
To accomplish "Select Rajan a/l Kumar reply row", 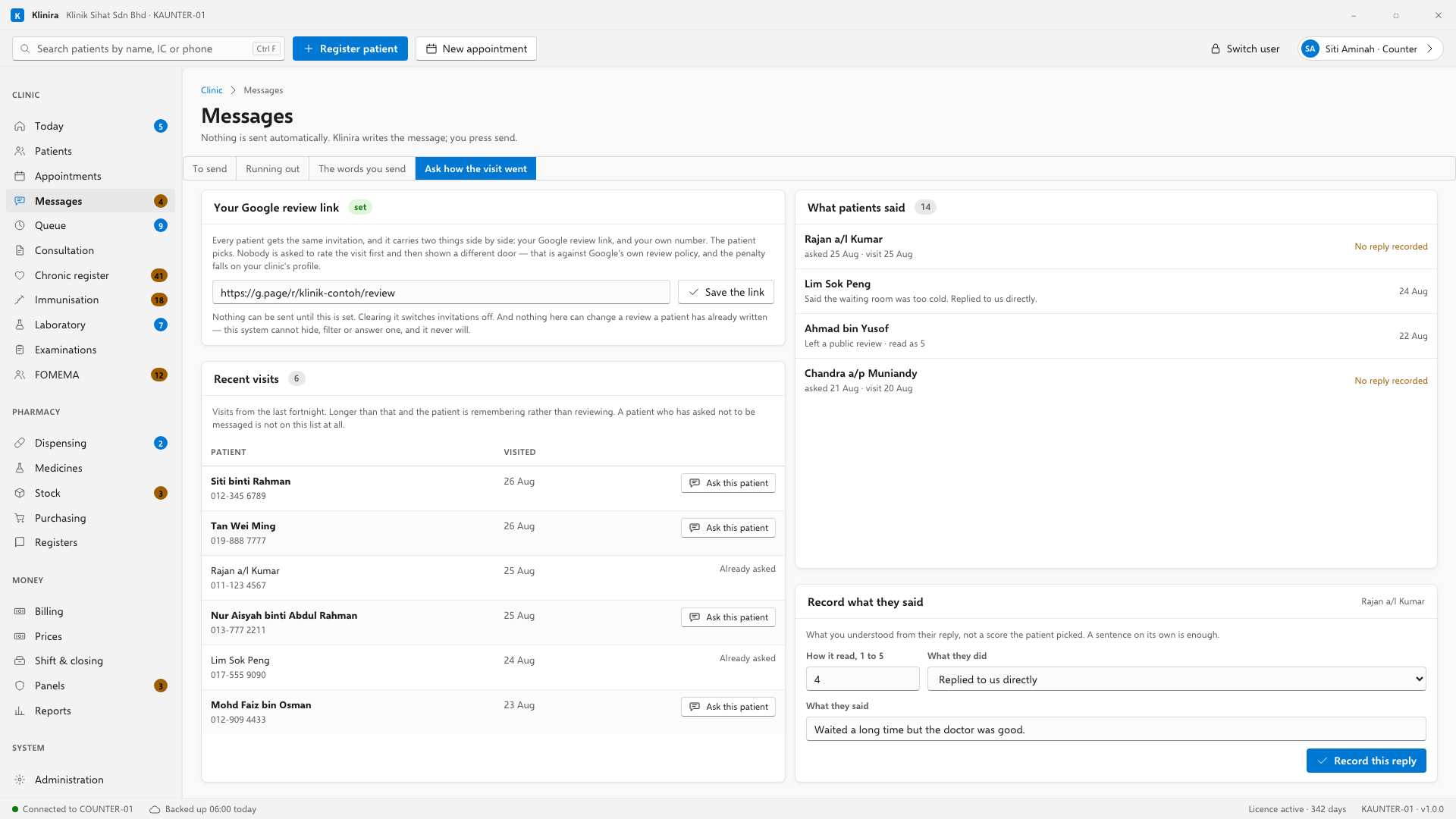I will (x=1116, y=246).
